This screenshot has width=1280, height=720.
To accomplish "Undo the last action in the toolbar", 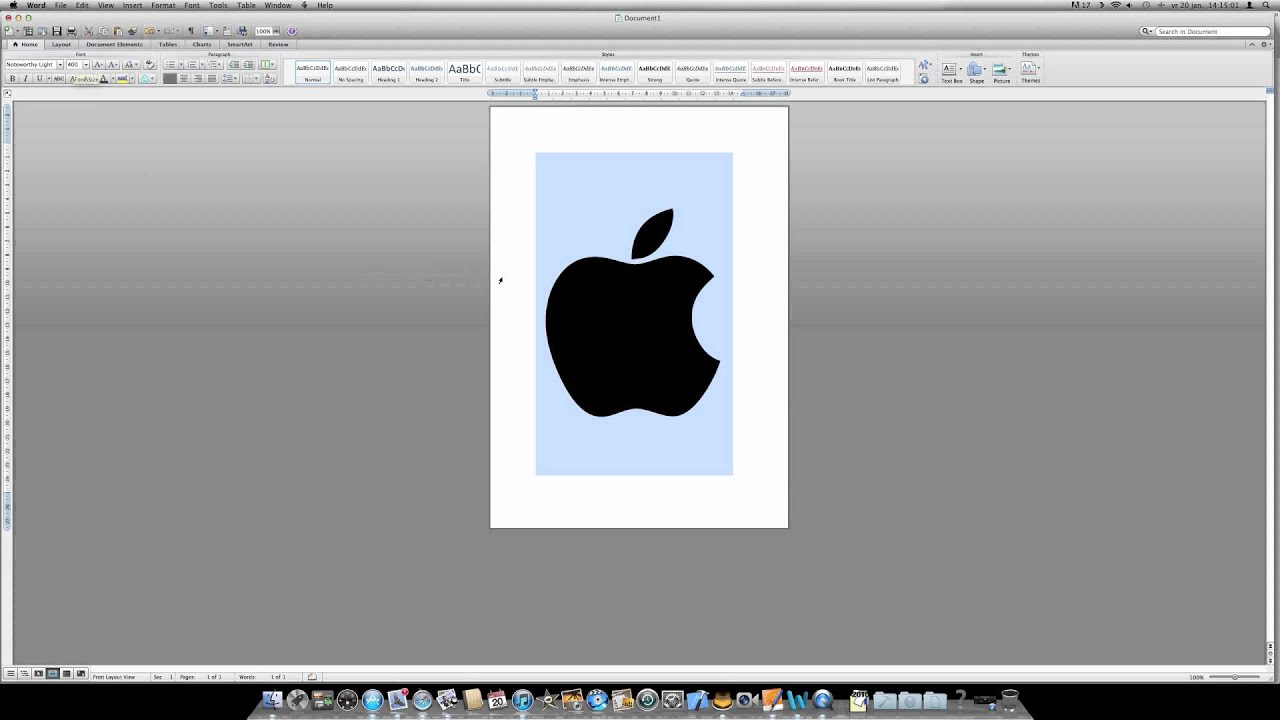I will 150,31.
